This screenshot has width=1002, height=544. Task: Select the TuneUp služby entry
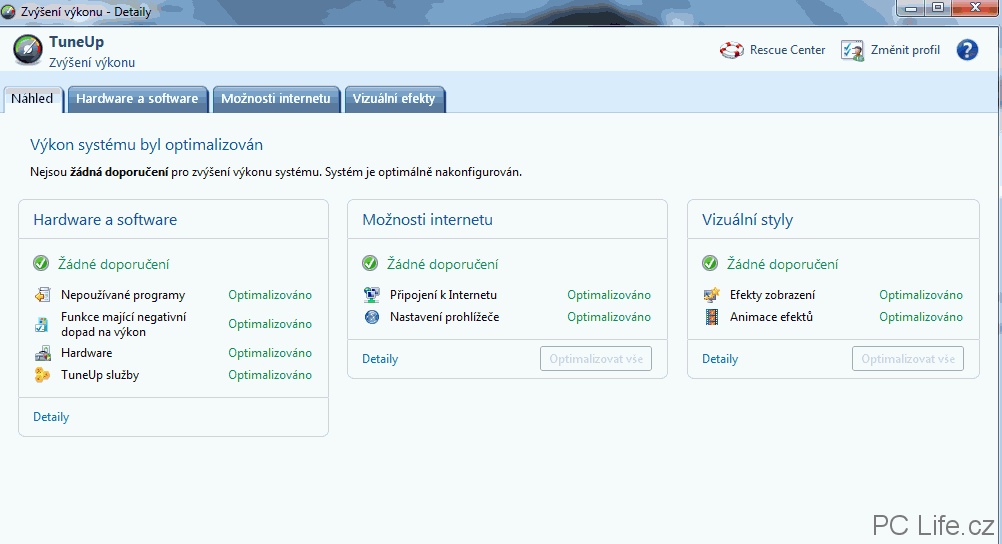100,375
